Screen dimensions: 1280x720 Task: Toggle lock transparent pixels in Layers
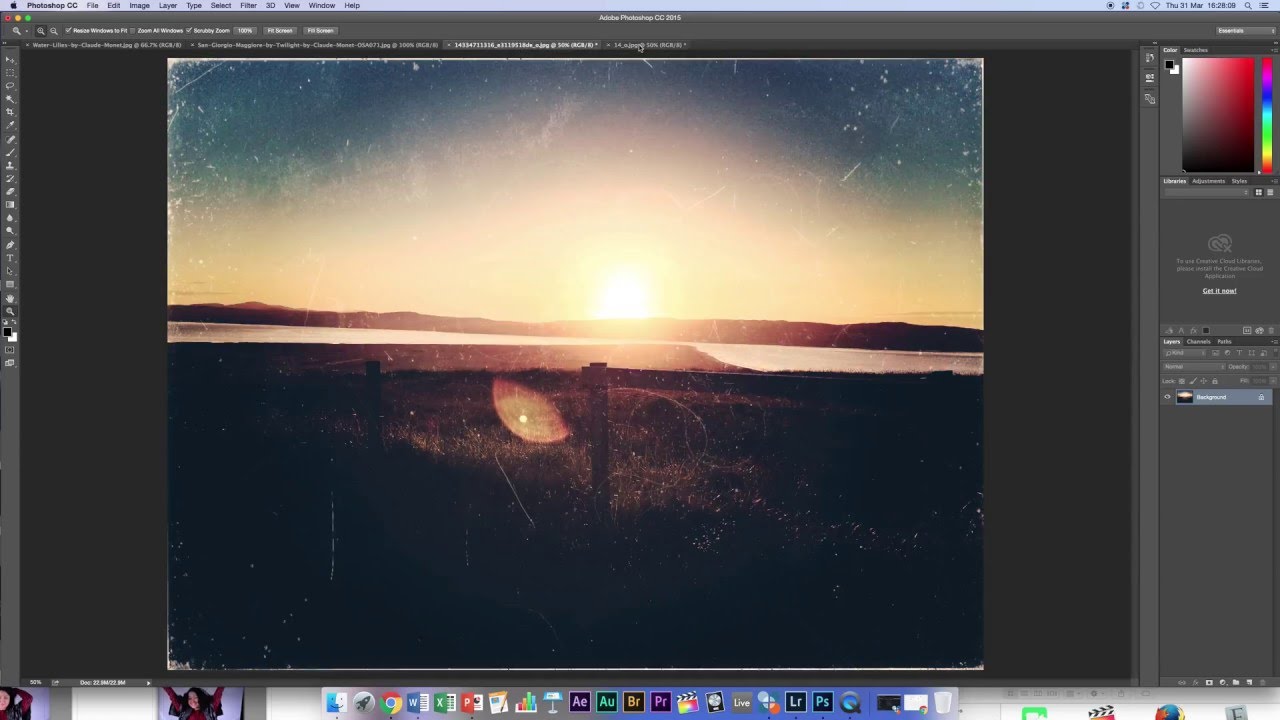pyautogui.click(x=1182, y=381)
